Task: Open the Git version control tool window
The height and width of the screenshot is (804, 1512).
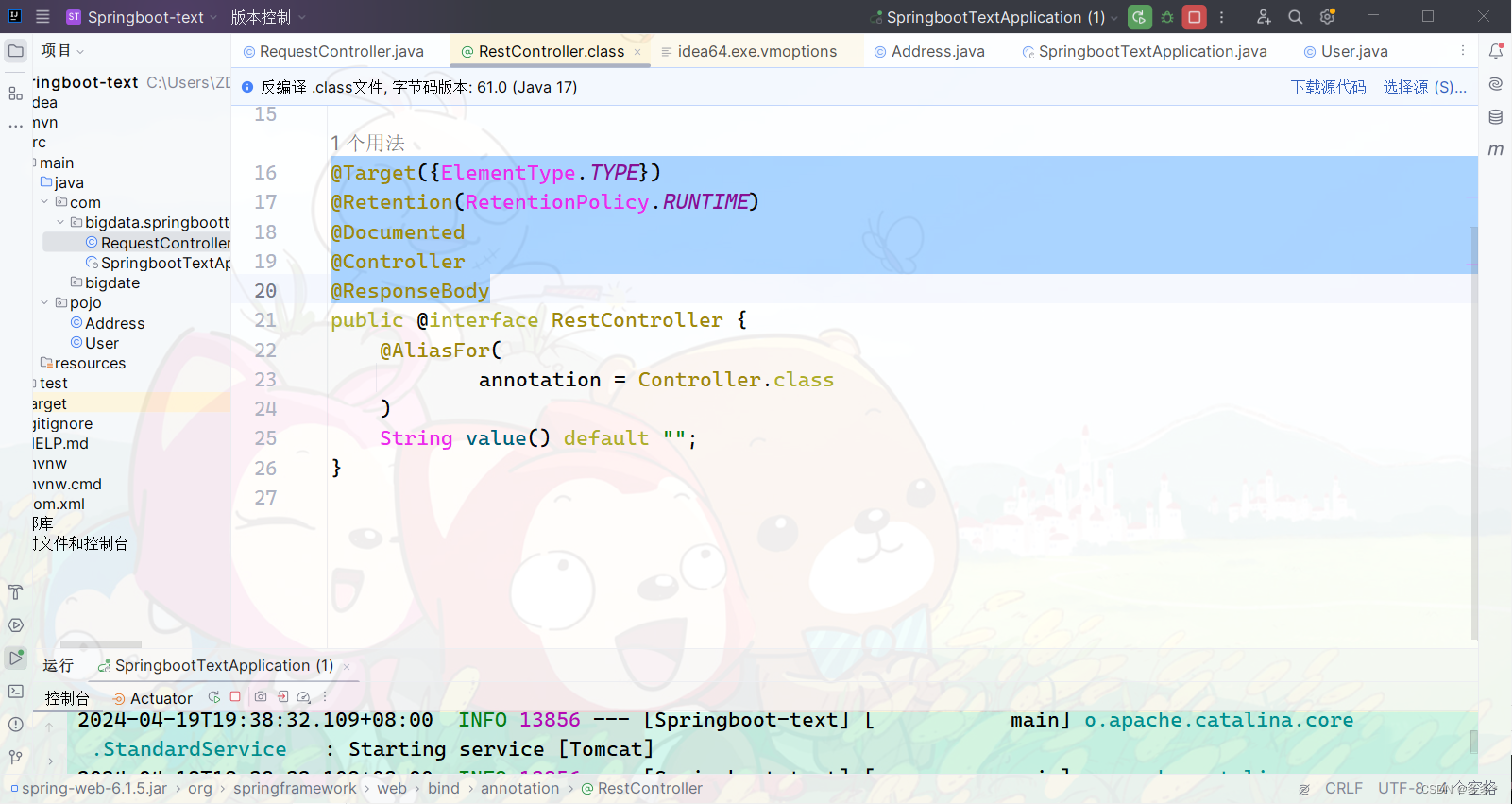Action: pos(16,758)
